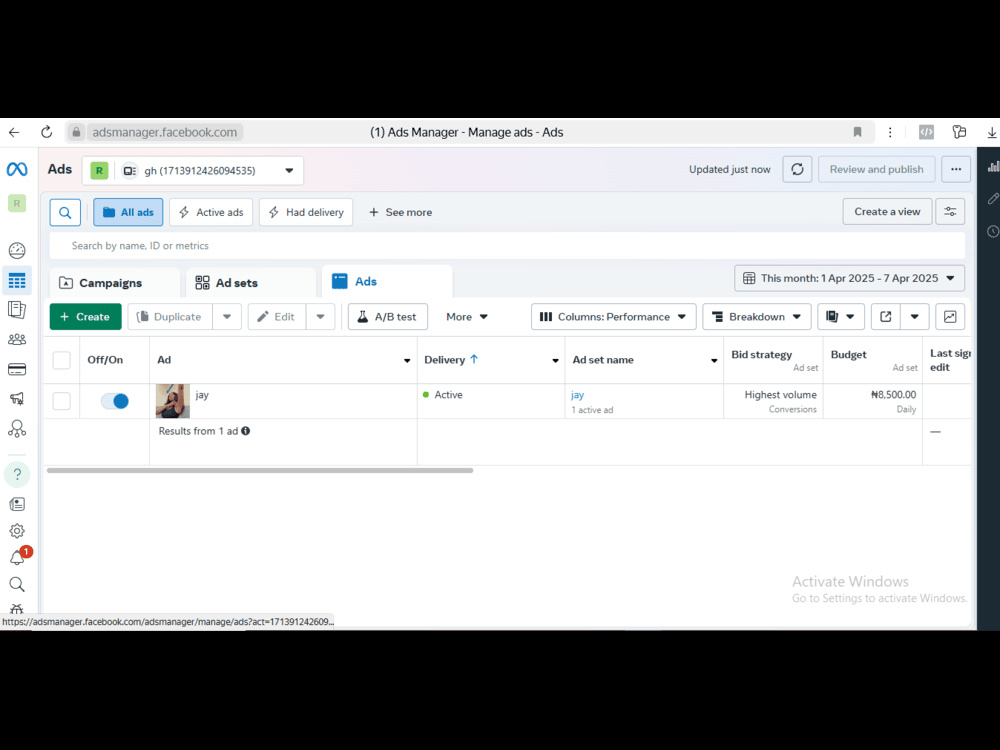Click the Export share icon button

coord(885,316)
